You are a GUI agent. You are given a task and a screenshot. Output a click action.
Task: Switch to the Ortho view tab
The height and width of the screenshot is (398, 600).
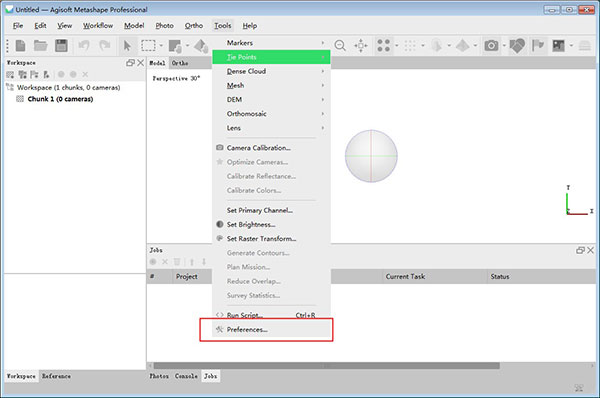[179, 63]
